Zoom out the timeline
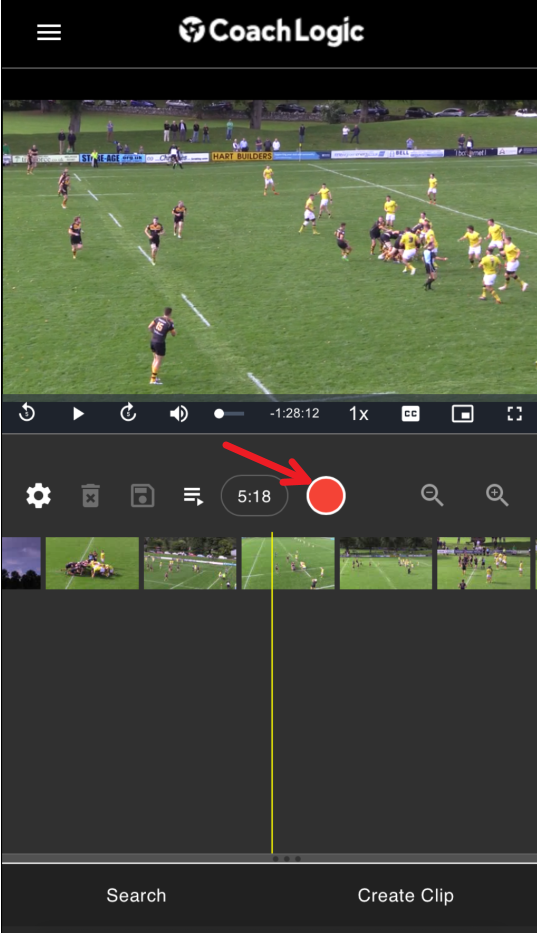 (432, 495)
